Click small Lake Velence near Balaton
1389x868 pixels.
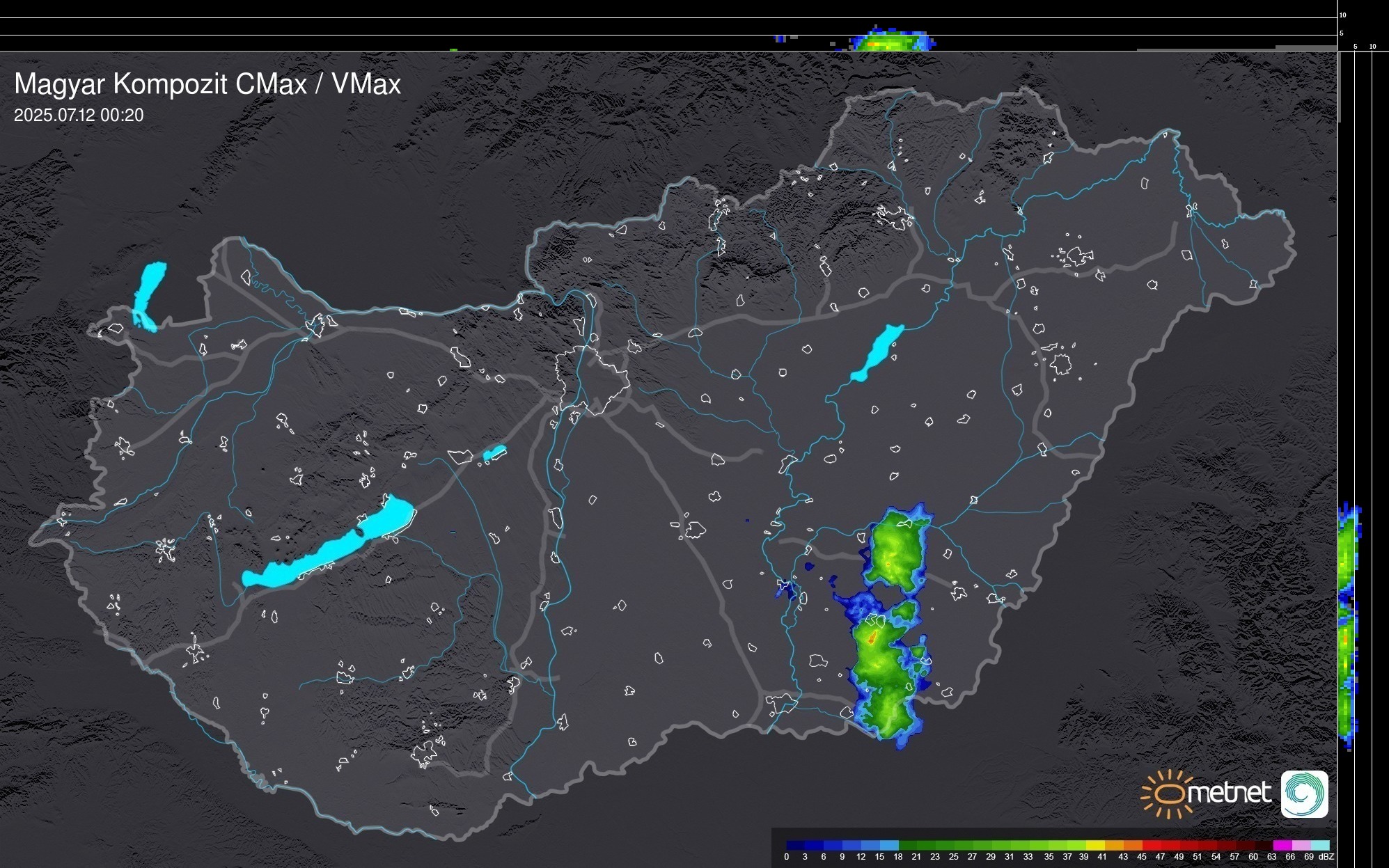(x=494, y=453)
